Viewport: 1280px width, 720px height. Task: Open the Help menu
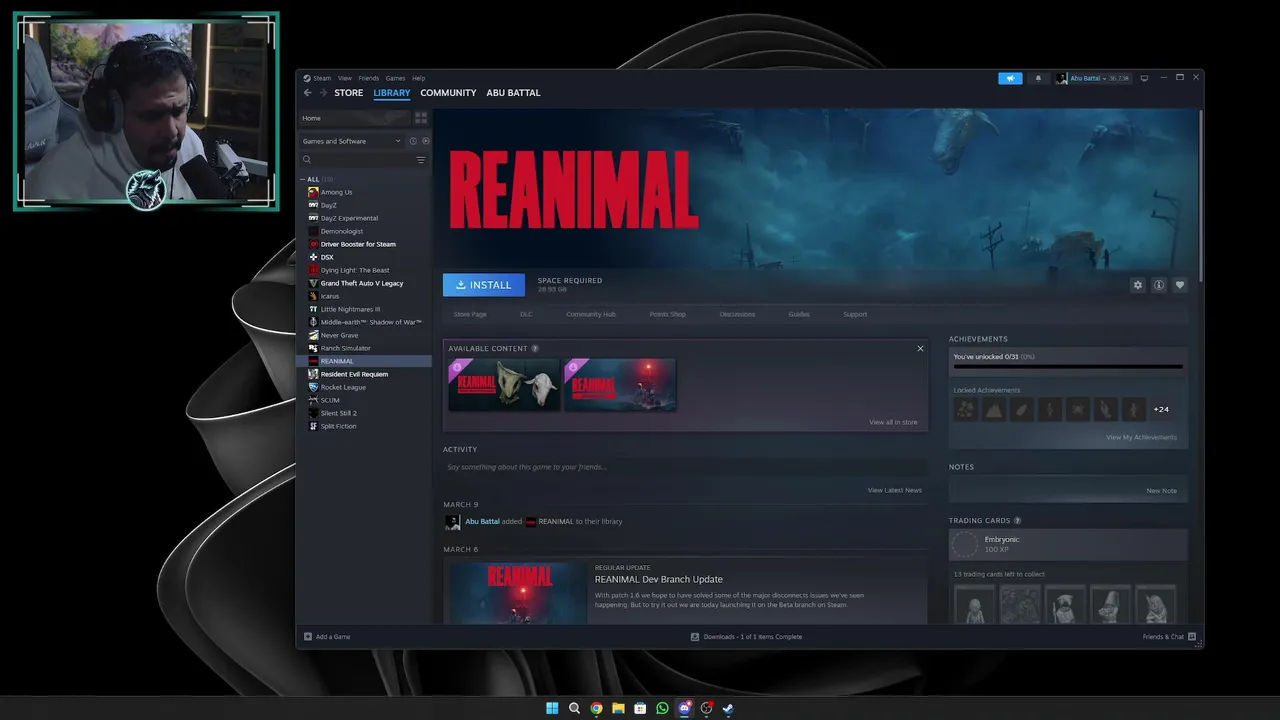418,78
